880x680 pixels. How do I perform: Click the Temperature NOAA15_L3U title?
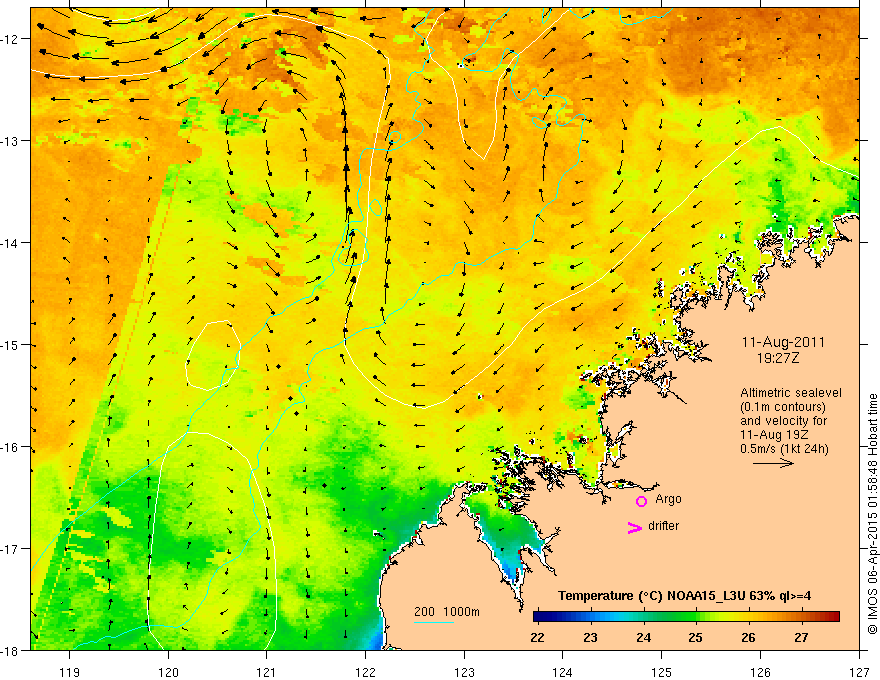pyautogui.click(x=684, y=596)
